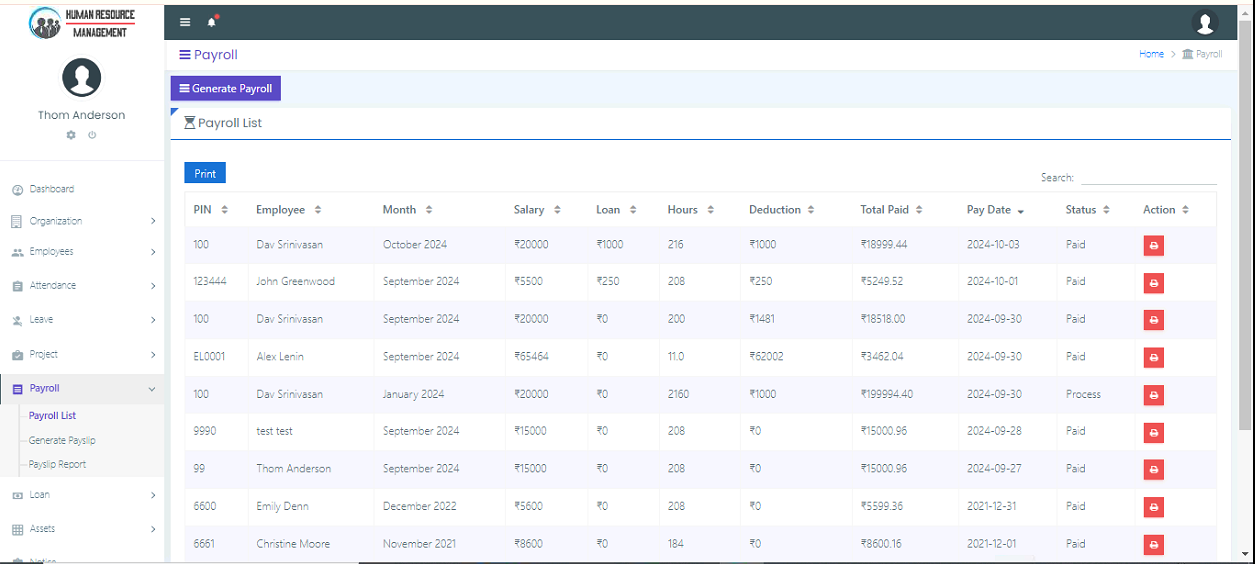Click the settings gear under Thom Anderson
The width and height of the screenshot is (1255, 564).
tap(71, 135)
